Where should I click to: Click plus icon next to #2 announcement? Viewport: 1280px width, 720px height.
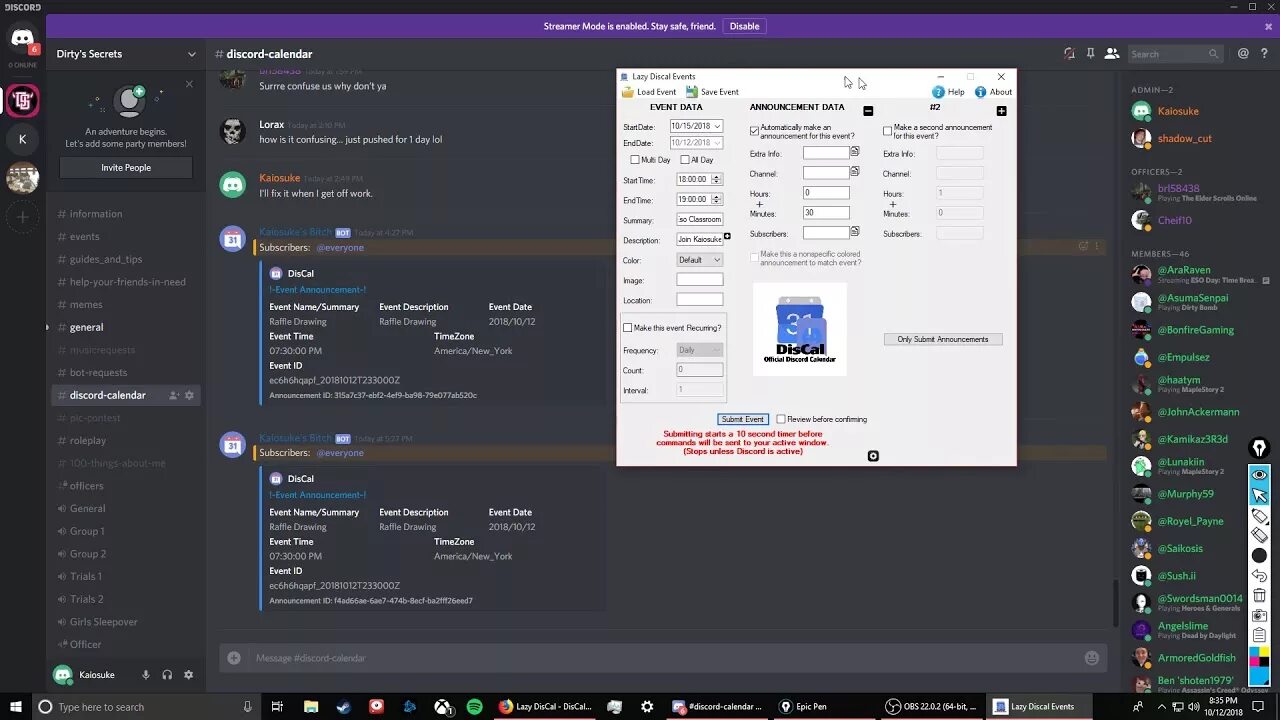coord(1001,111)
